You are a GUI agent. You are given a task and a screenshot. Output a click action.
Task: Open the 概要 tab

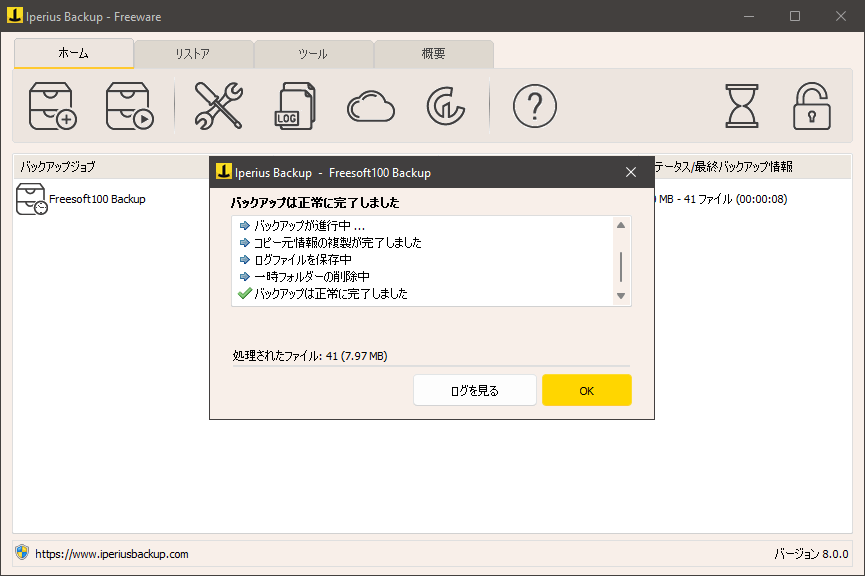[434, 54]
